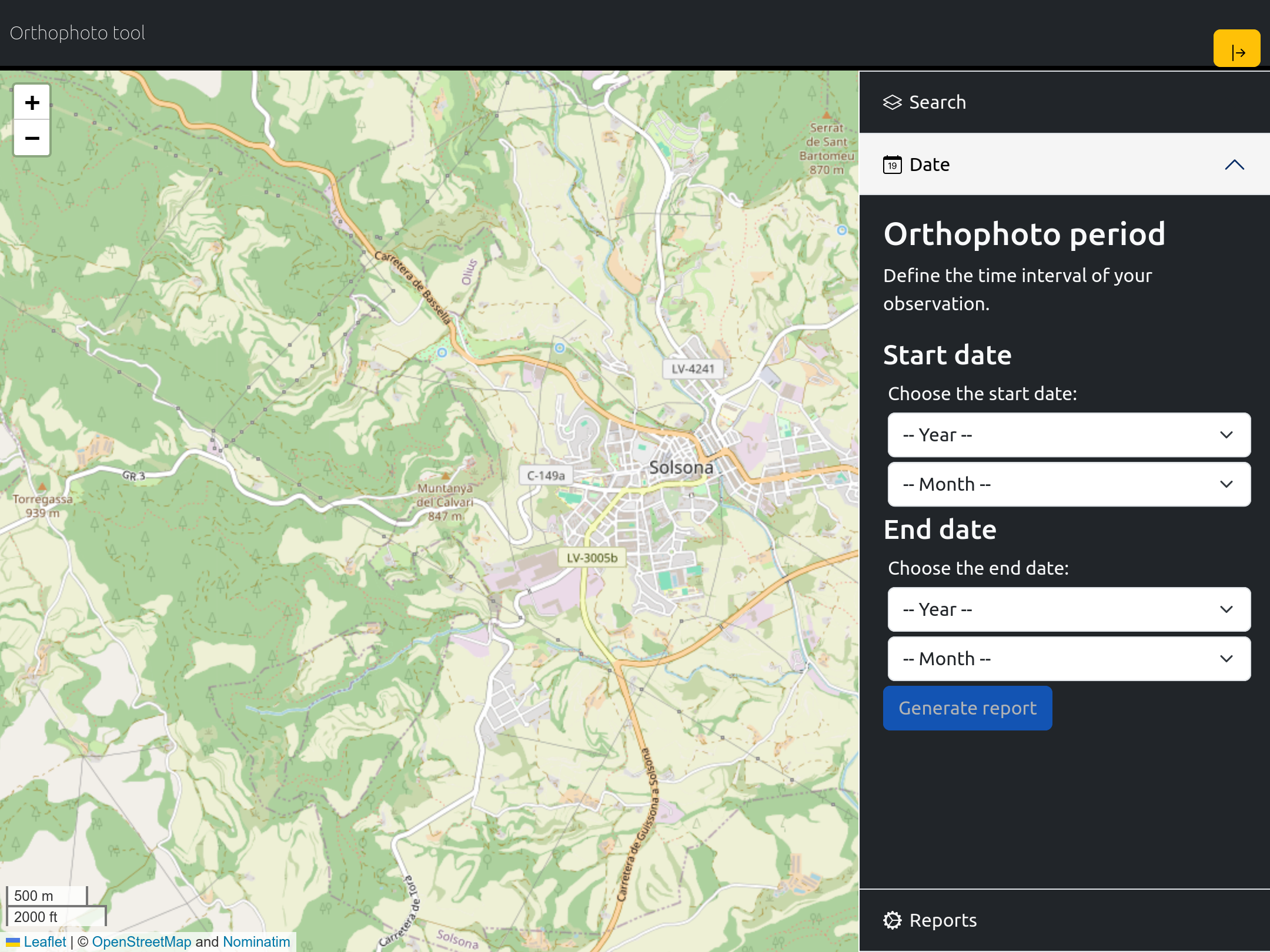
Task: Open the end date Year dropdown
Action: [1068, 609]
